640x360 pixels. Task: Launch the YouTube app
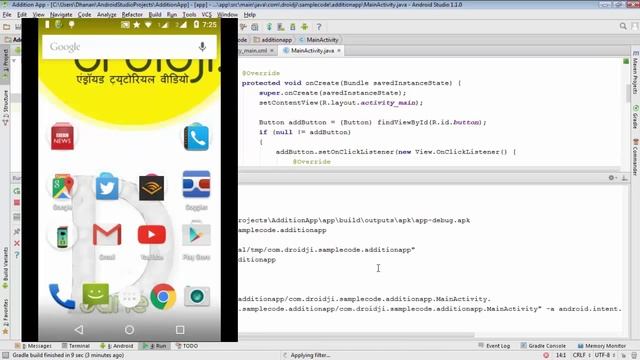tap(151, 235)
